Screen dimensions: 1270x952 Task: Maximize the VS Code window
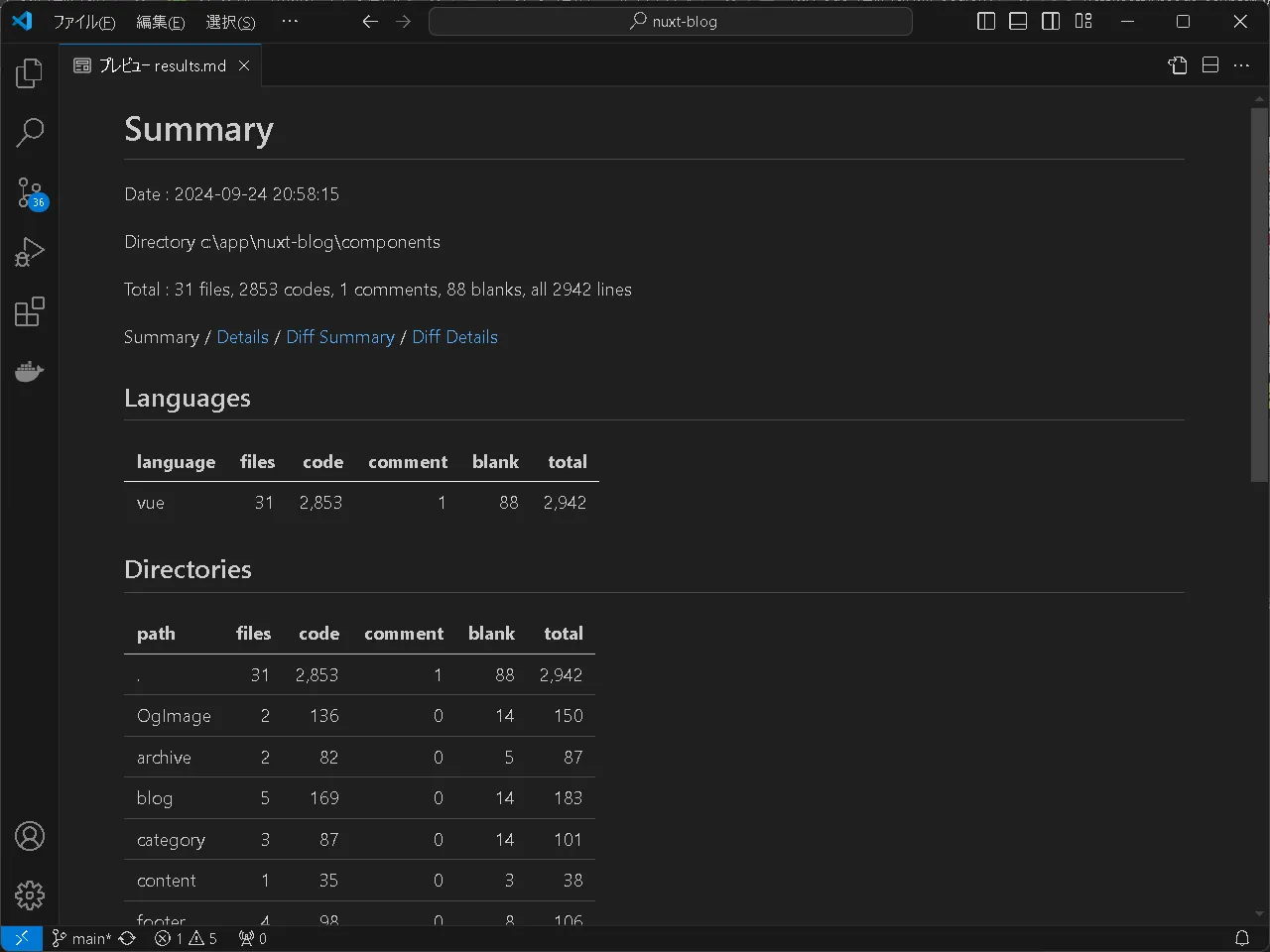tap(1183, 21)
